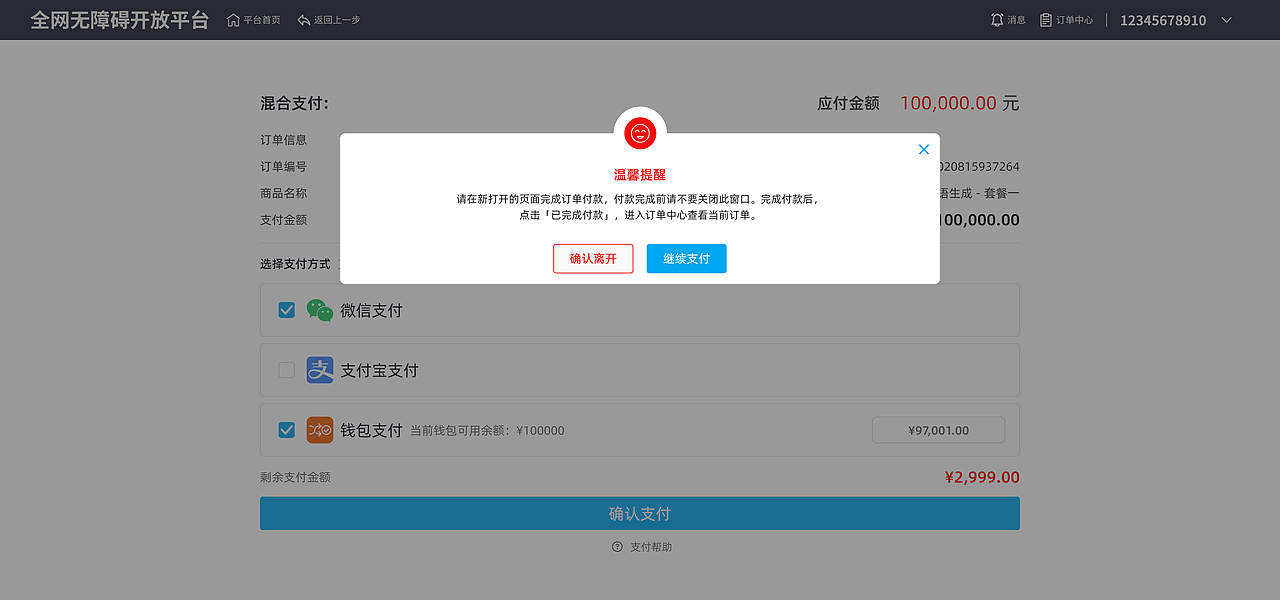Click the Alipay logo icon
The height and width of the screenshot is (600, 1280).
click(x=320, y=370)
